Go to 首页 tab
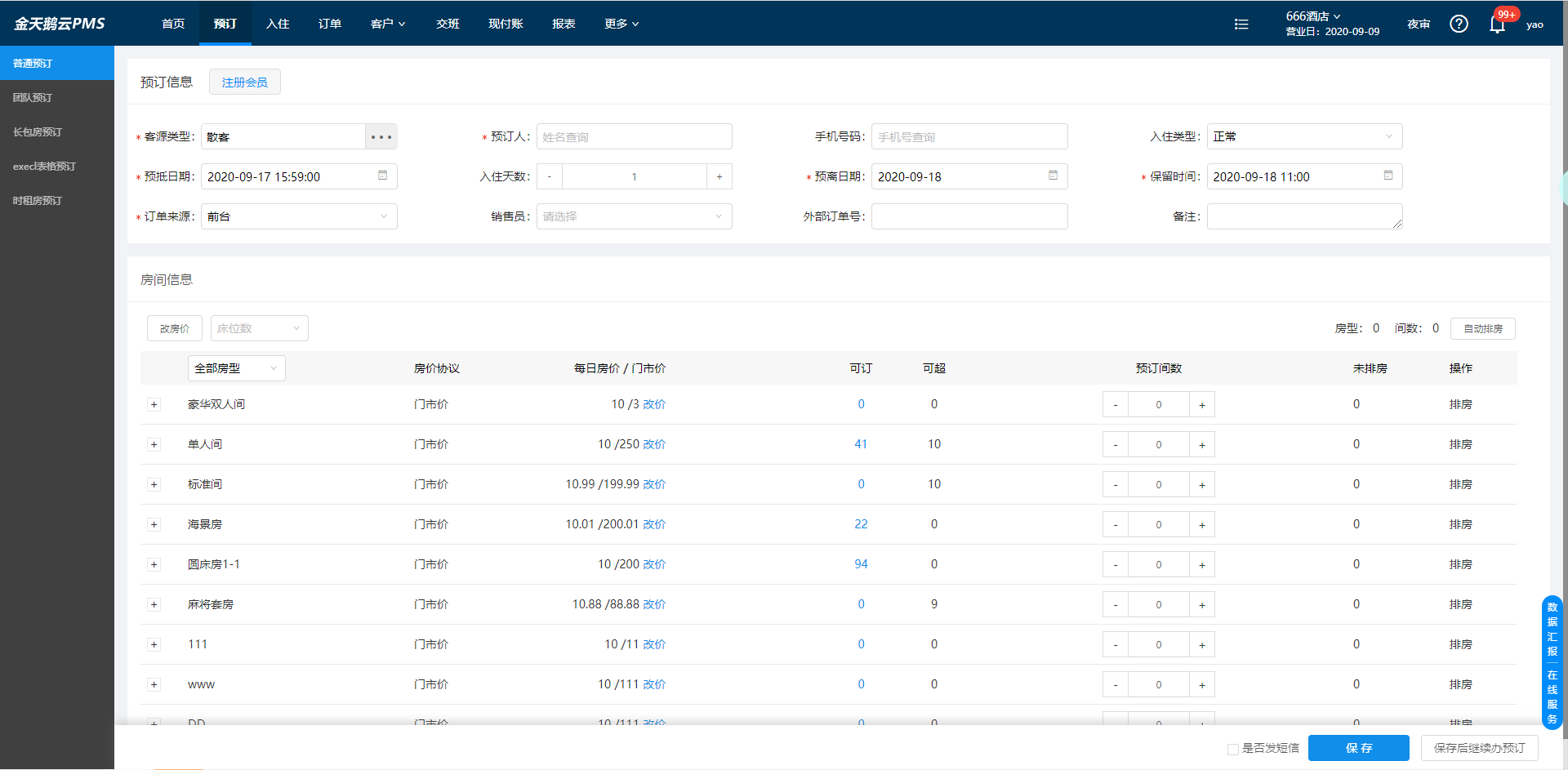 [x=173, y=24]
